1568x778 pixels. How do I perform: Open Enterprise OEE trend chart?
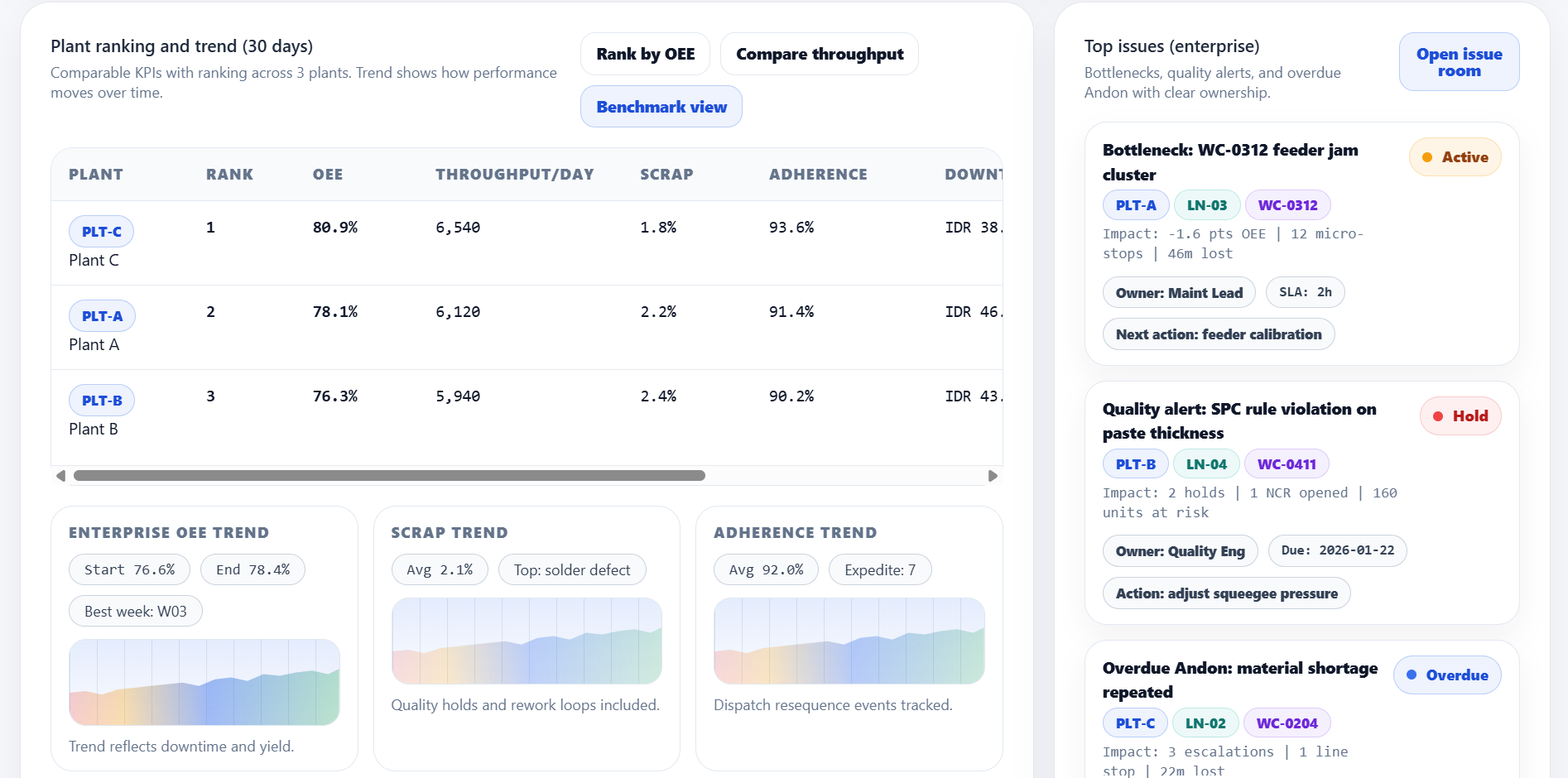tap(204, 682)
